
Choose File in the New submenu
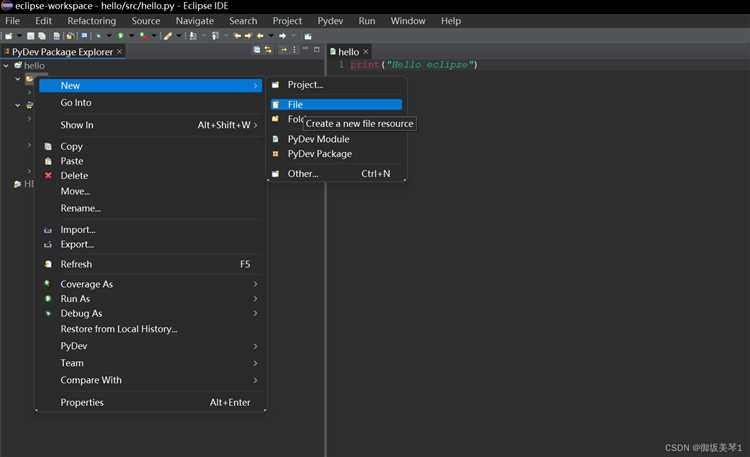click(x=336, y=104)
